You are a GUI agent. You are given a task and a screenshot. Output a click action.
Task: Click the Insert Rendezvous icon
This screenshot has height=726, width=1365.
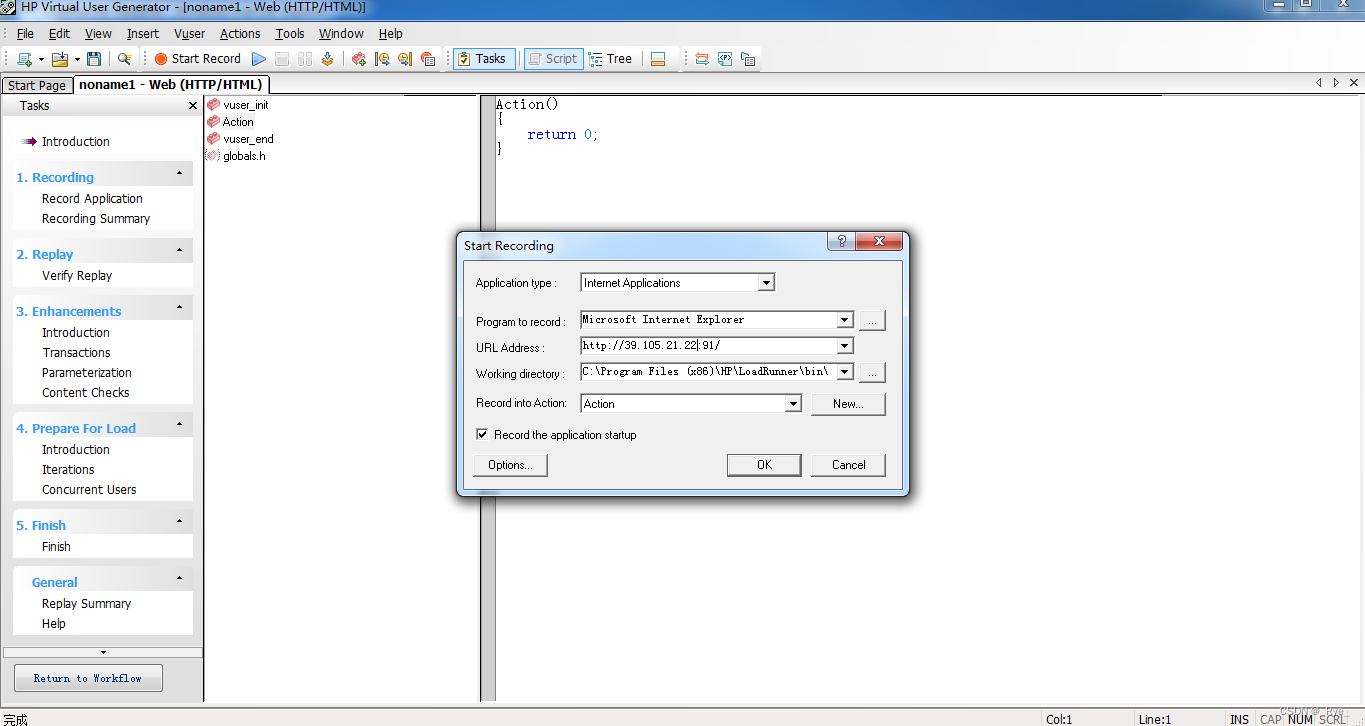428,59
